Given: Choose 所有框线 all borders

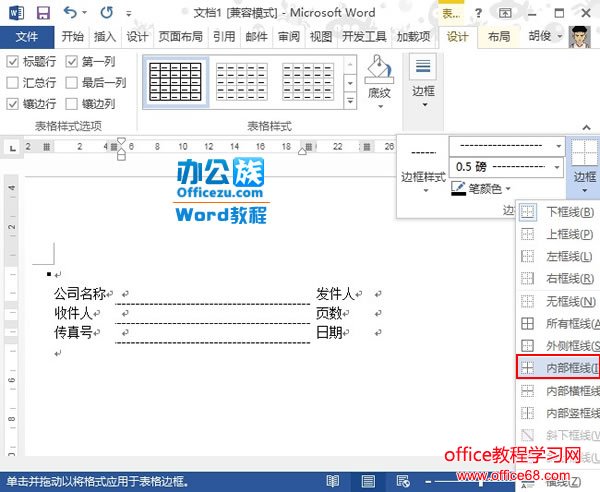Looking at the screenshot, I should 559,324.
